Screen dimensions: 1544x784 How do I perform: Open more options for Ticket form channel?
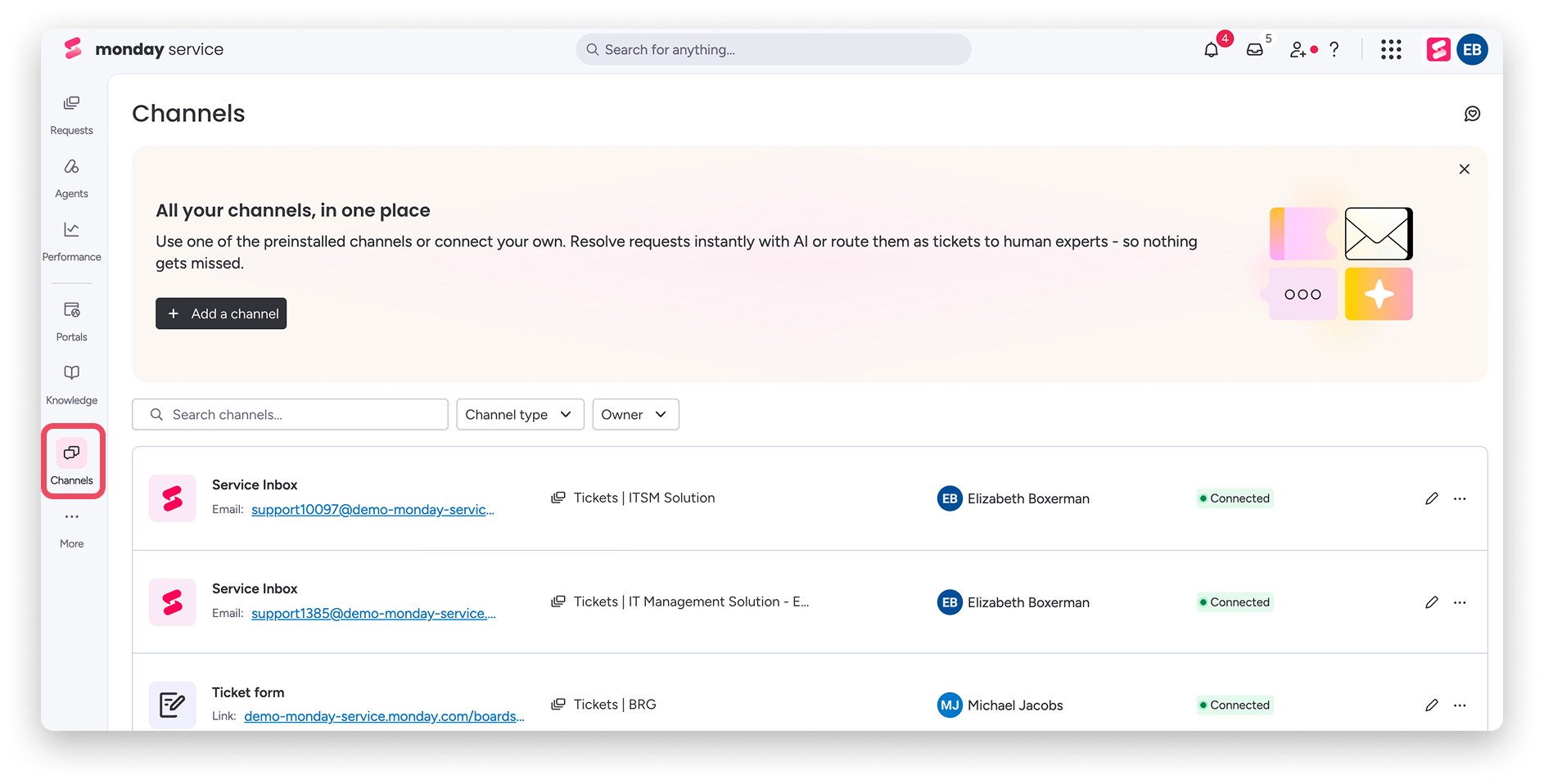[1460, 705]
